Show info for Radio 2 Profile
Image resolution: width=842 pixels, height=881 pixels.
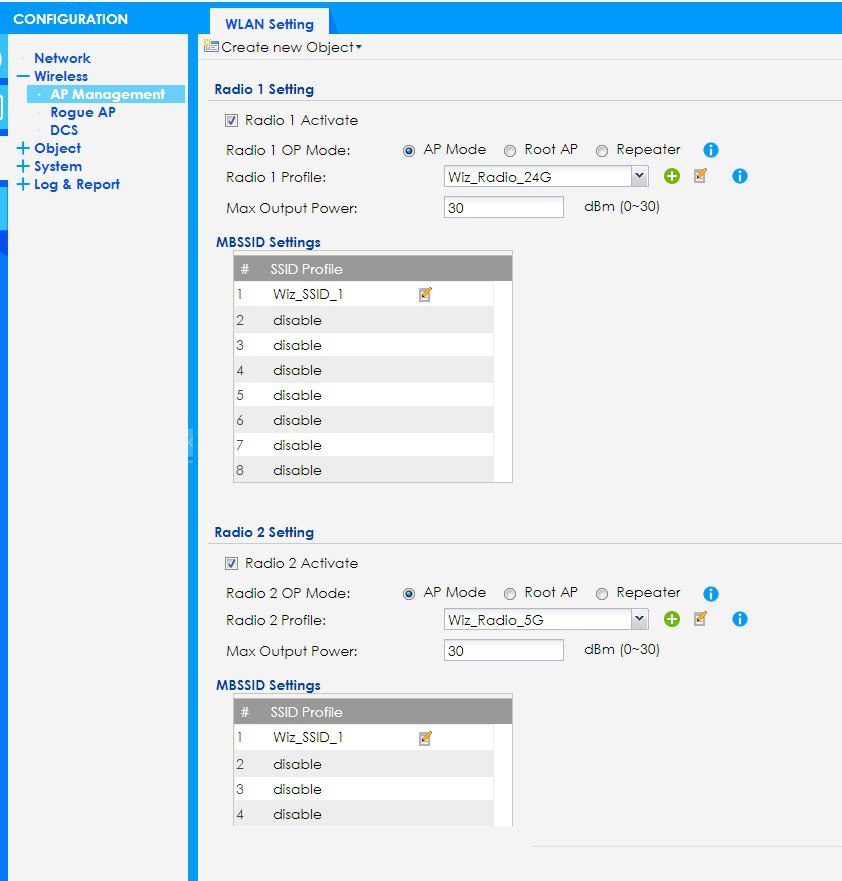point(740,619)
